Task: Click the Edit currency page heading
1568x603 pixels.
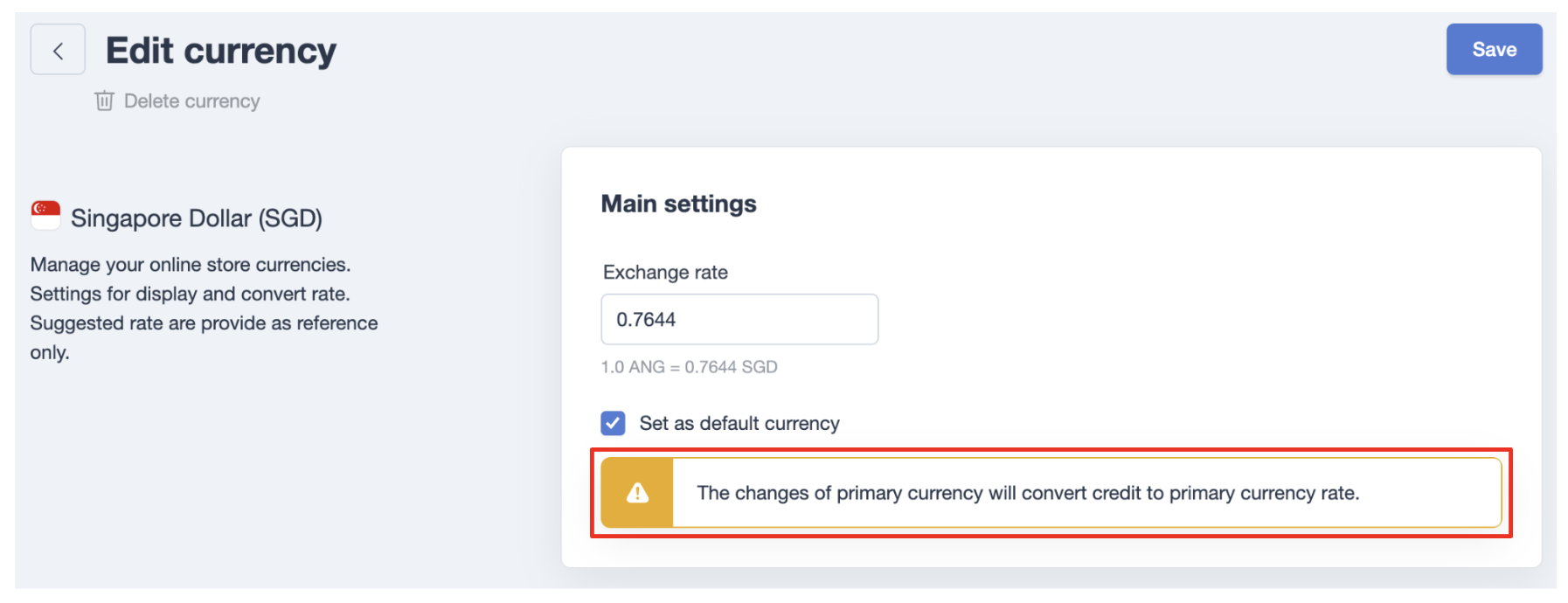Action: tap(221, 51)
